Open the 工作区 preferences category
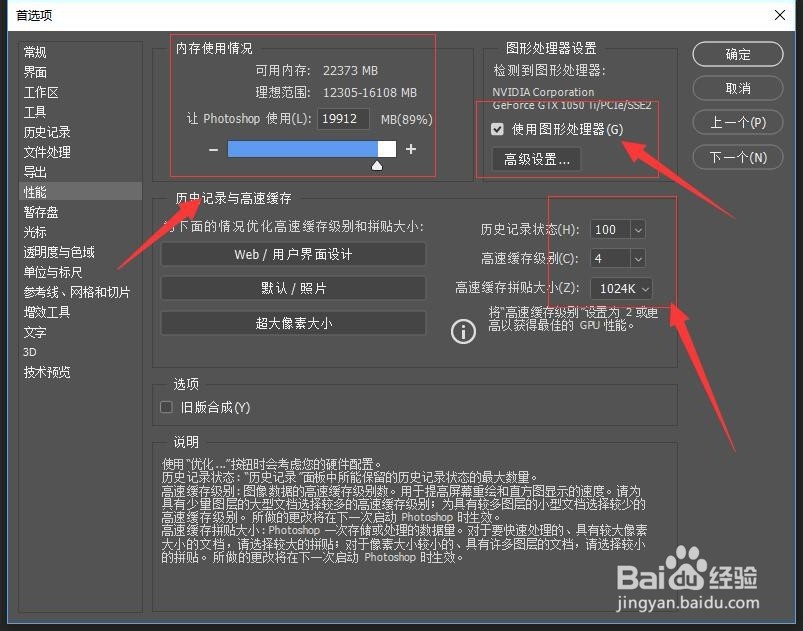This screenshot has width=803, height=631. (41, 92)
